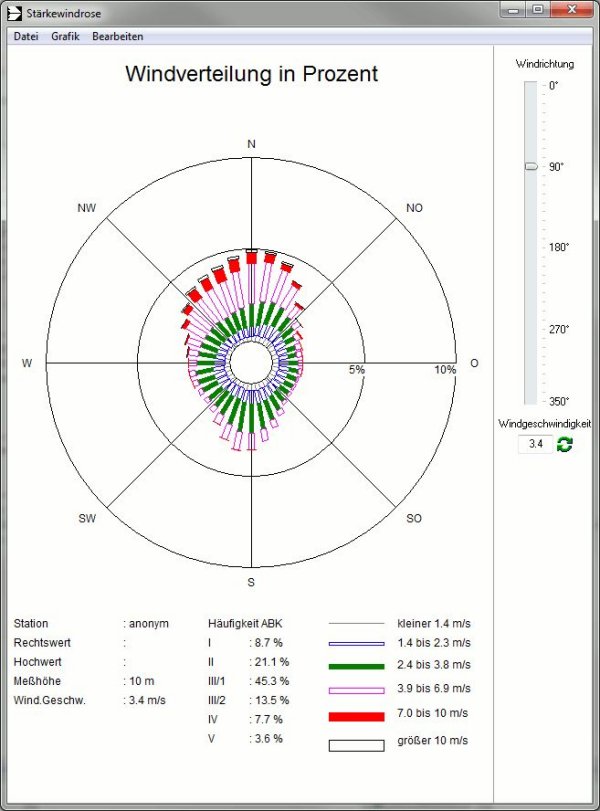Click the red 7.0 bis 10 m/s legend swatch
The height and width of the screenshot is (811, 600).
(x=357, y=716)
